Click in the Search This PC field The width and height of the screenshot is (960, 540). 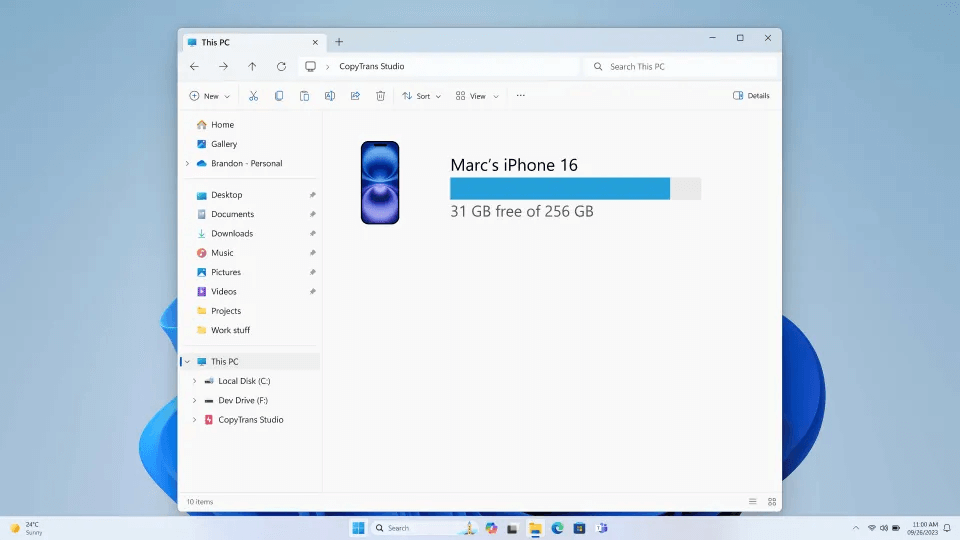(680, 66)
